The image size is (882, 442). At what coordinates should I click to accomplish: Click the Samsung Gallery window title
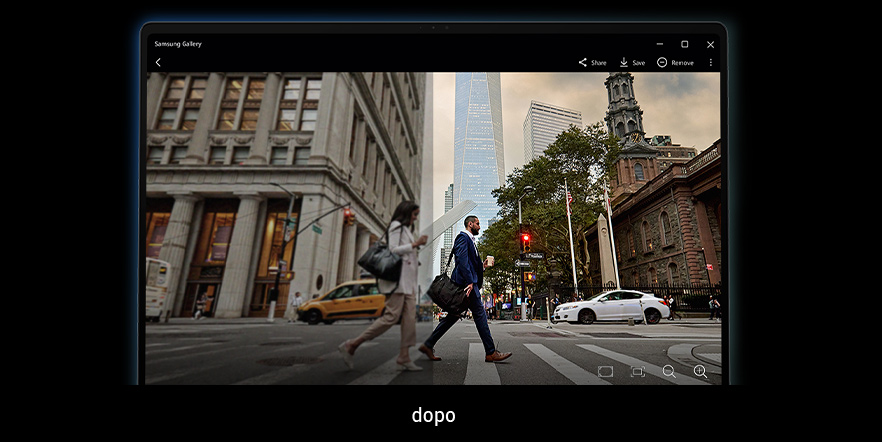click(x=178, y=44)
